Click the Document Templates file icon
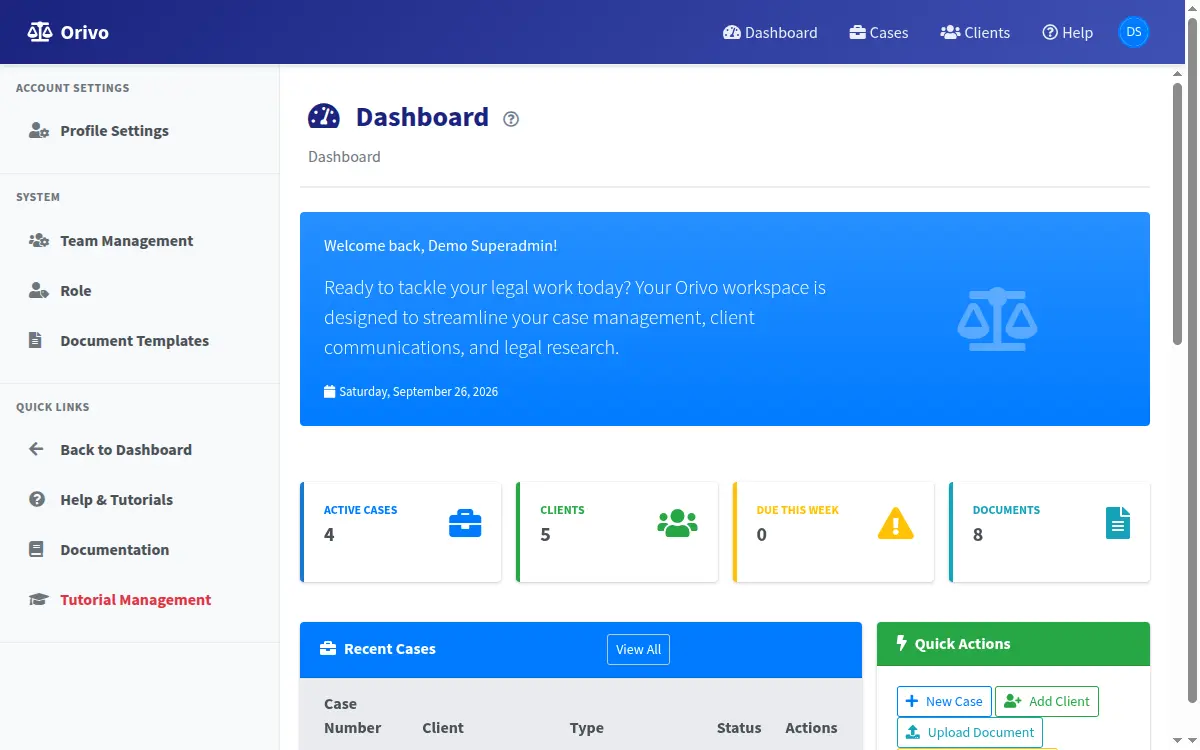Screen dimensions: 1200x750 click(36, 341)
